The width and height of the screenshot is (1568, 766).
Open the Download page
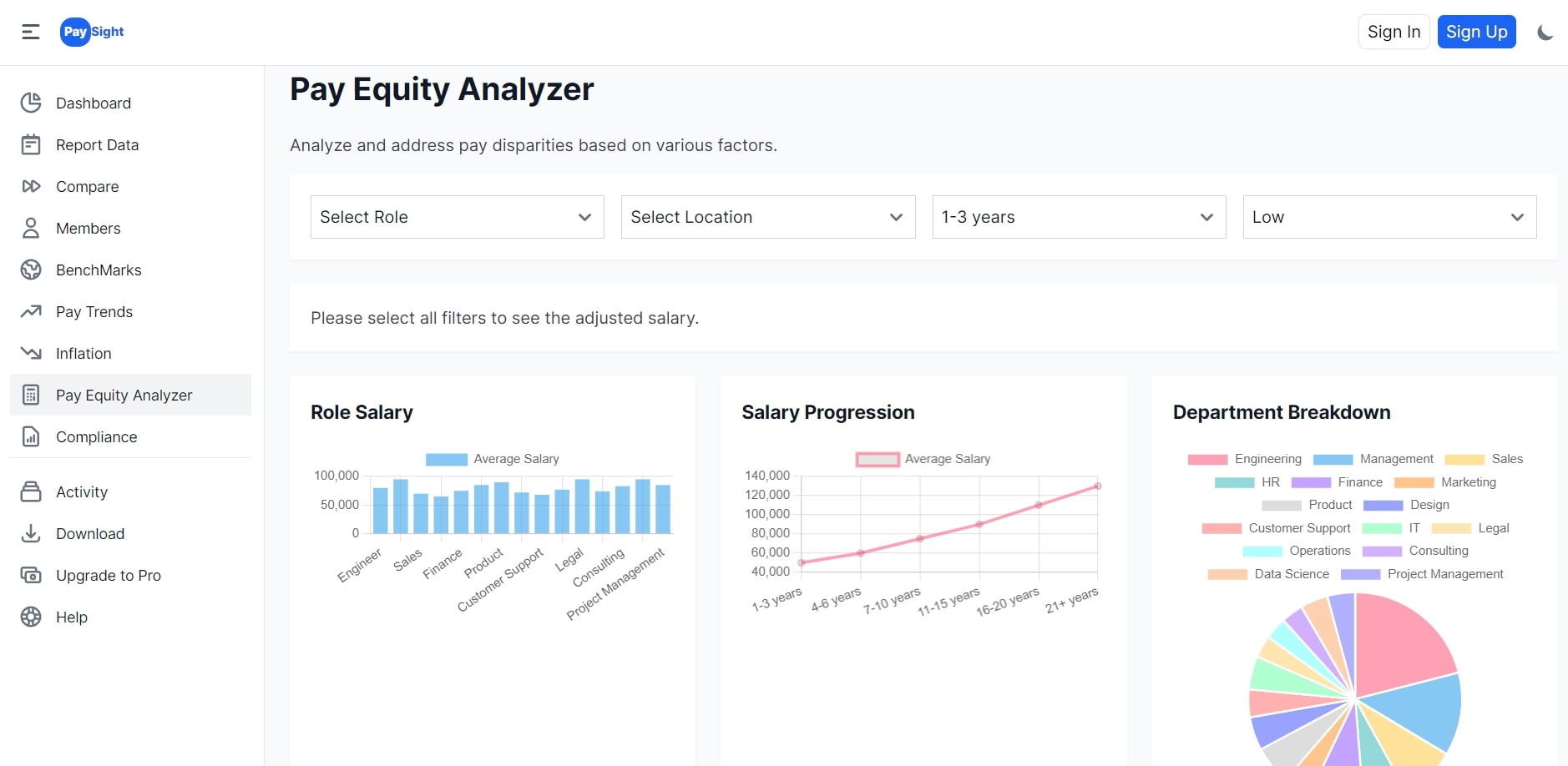point(130,533)
